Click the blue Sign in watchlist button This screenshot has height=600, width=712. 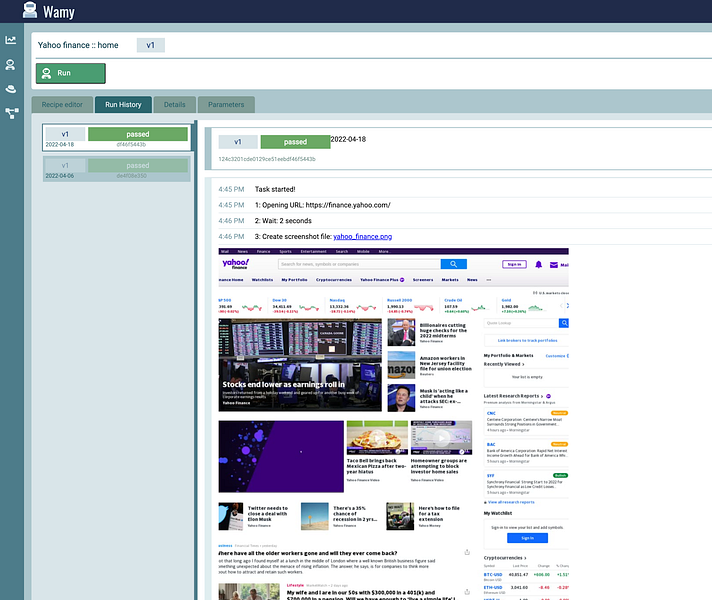[x=527, y=538]
